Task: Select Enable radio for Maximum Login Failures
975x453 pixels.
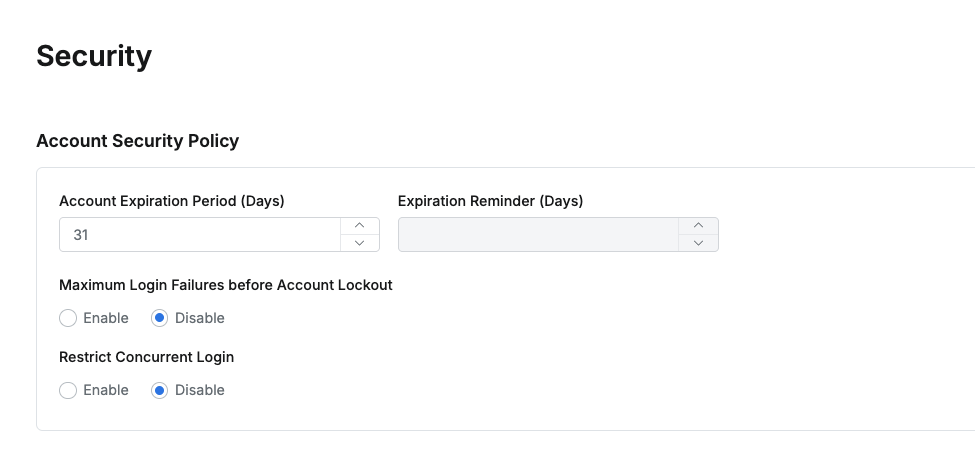Action: [x=68, y=318]
